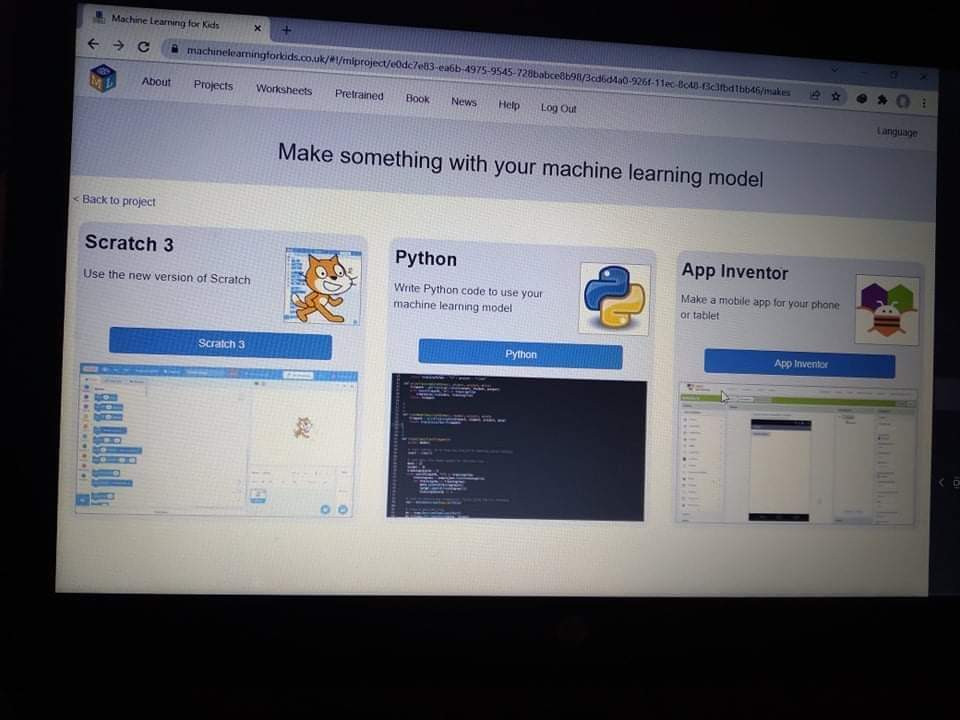The image size is (960, 720).
Task: Click the padlock site info icon
Action: coord(174,48)
